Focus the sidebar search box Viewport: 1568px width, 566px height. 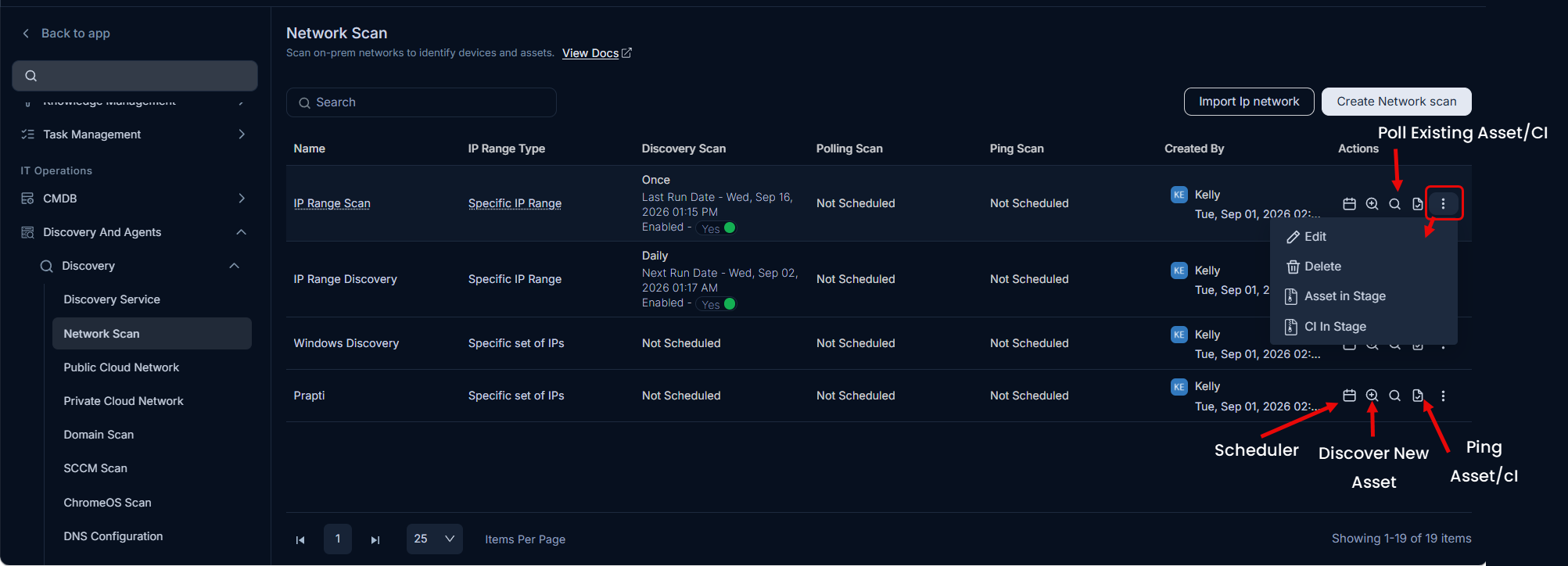coord(135,76)
